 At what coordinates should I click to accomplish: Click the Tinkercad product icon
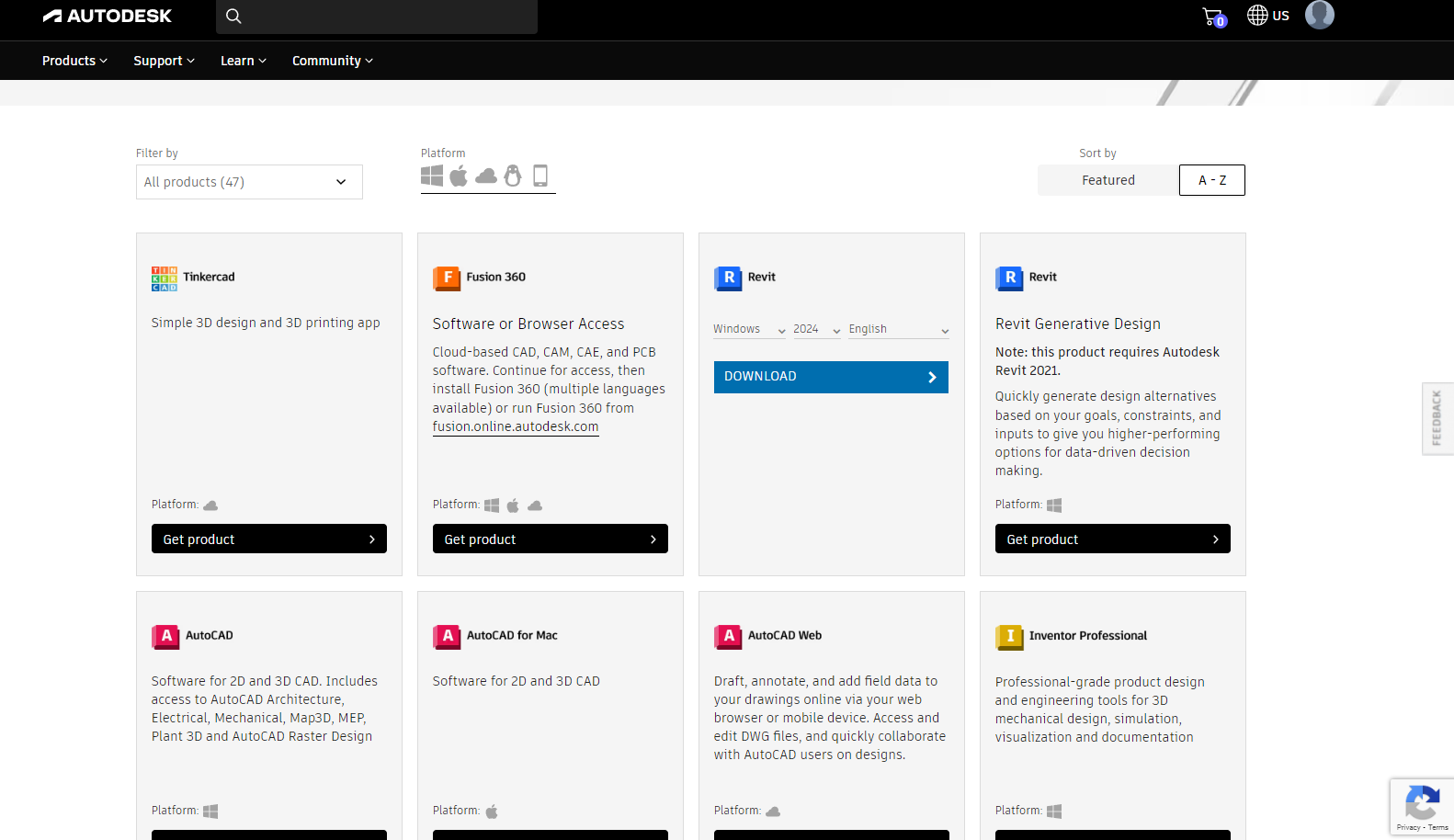click(165, 278)
